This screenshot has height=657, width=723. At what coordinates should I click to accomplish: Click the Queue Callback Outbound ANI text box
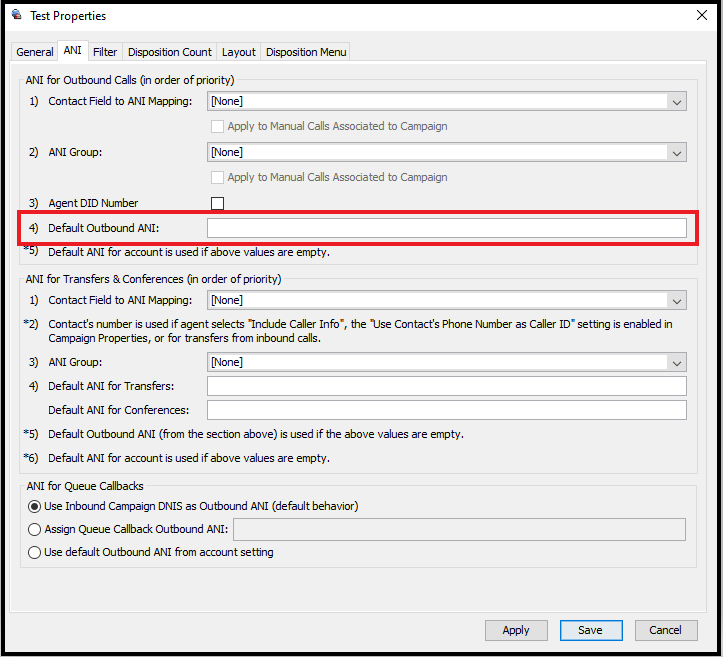(459, 529)
